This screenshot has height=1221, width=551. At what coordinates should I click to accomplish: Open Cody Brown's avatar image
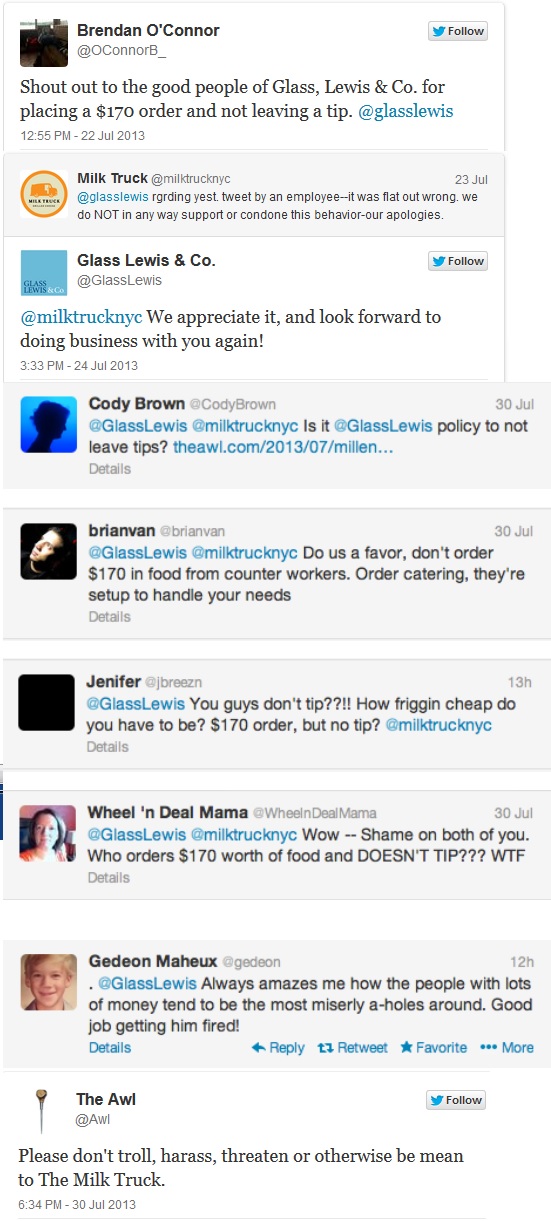47,424
